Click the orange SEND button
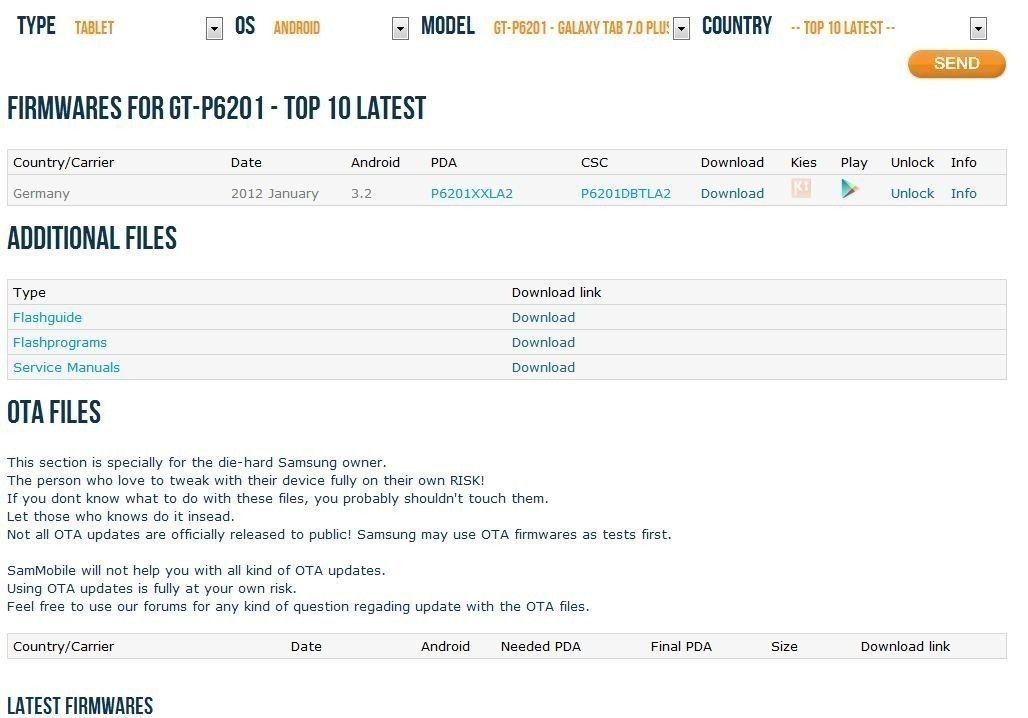Viewport: 1028px width, 718px height. coord(957,64)
